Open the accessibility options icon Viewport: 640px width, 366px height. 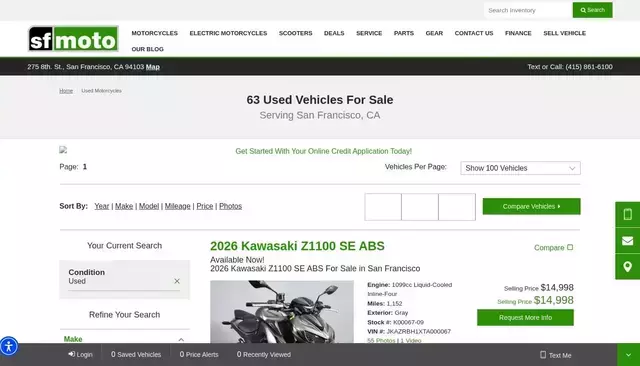click(x=9, y=346)
